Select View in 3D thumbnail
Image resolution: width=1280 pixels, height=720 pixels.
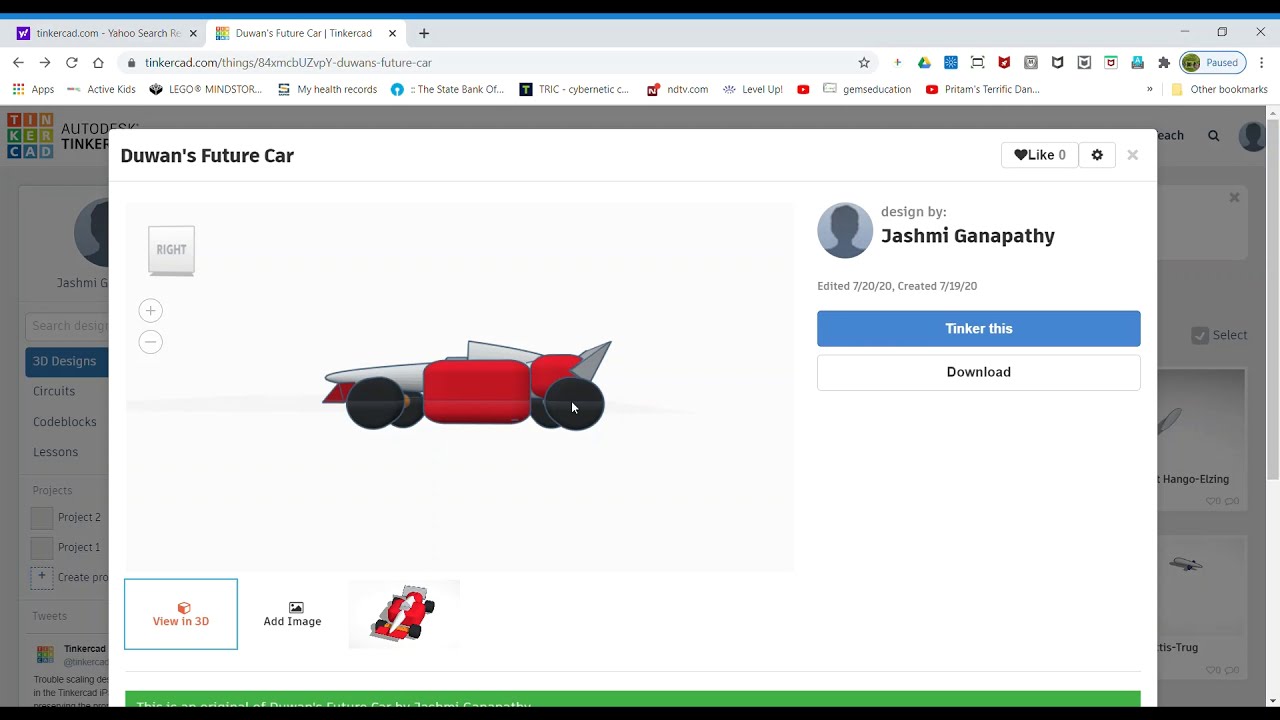(x=181, y=614)
